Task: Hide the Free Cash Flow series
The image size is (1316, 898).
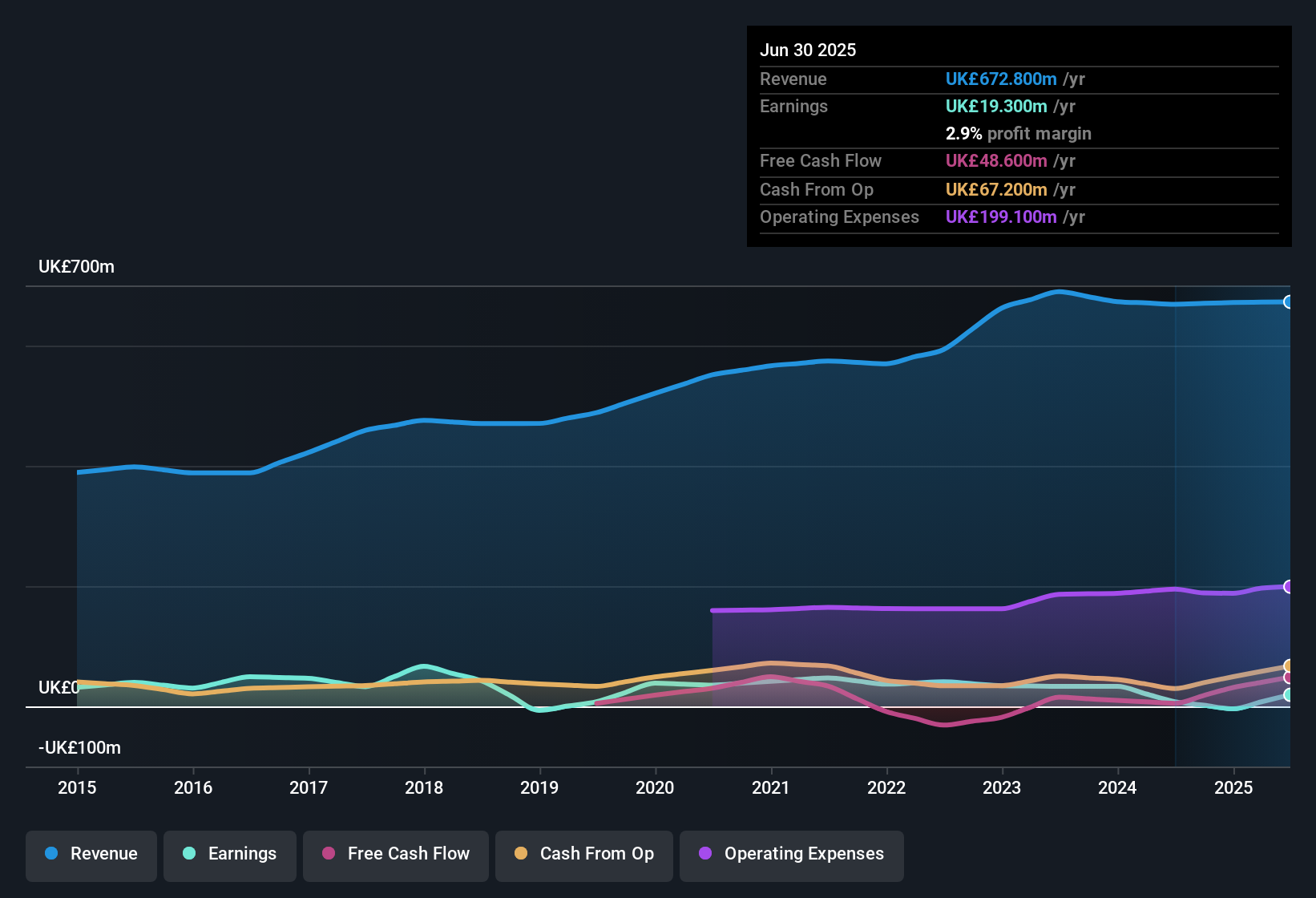Action: (x=396, y=855)
